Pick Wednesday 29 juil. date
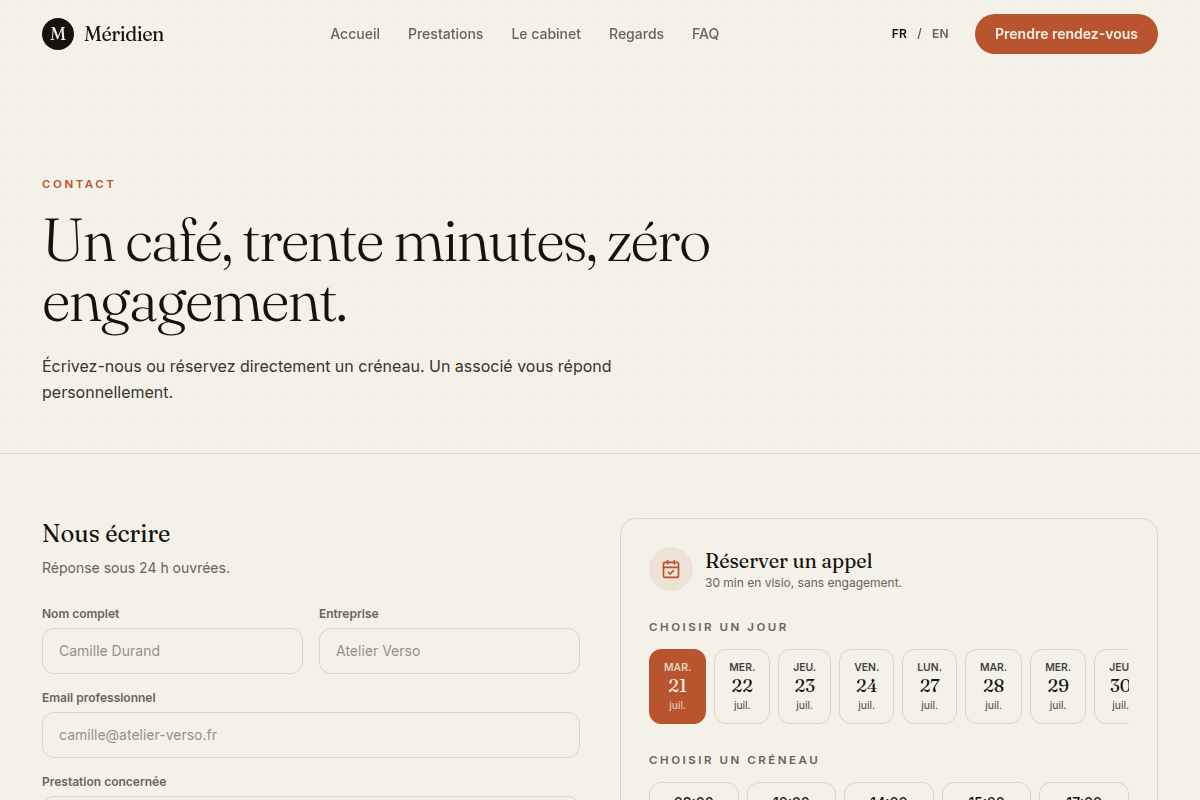This screenshot has width=1200, height=800. tap(1058, 686)
